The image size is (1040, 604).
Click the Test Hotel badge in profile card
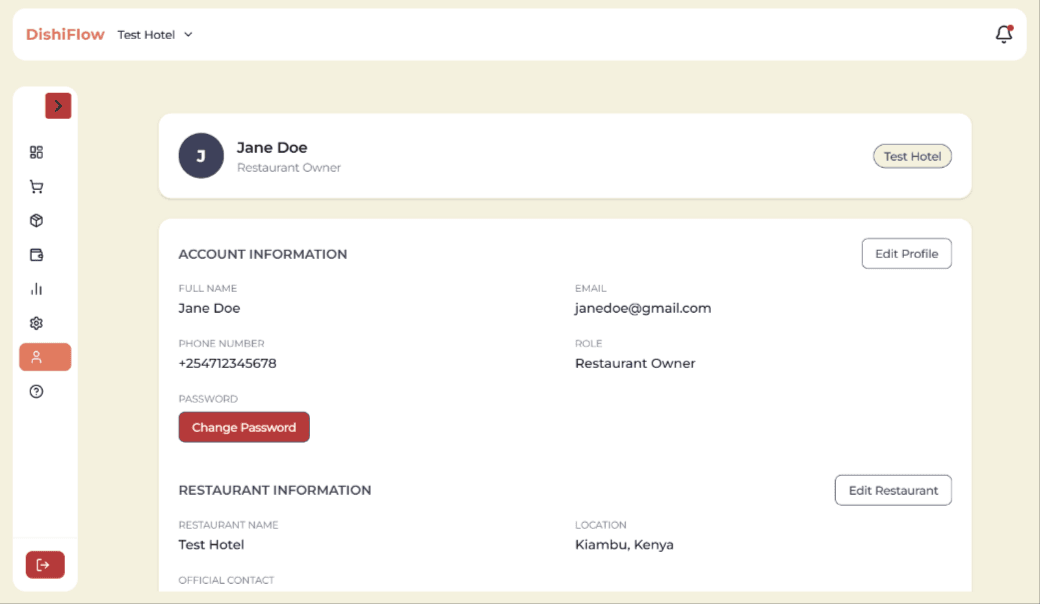912,157
